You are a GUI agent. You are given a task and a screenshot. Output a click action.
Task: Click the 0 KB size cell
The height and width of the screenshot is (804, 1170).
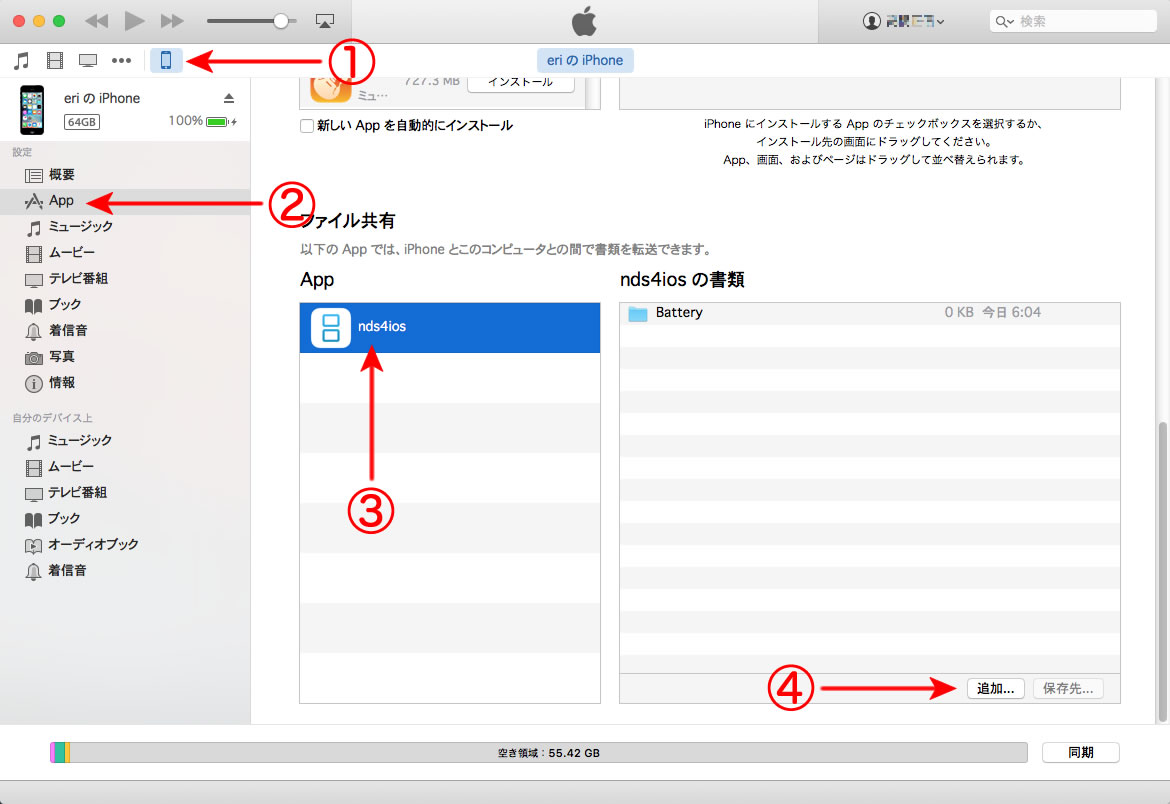(959, 313)
